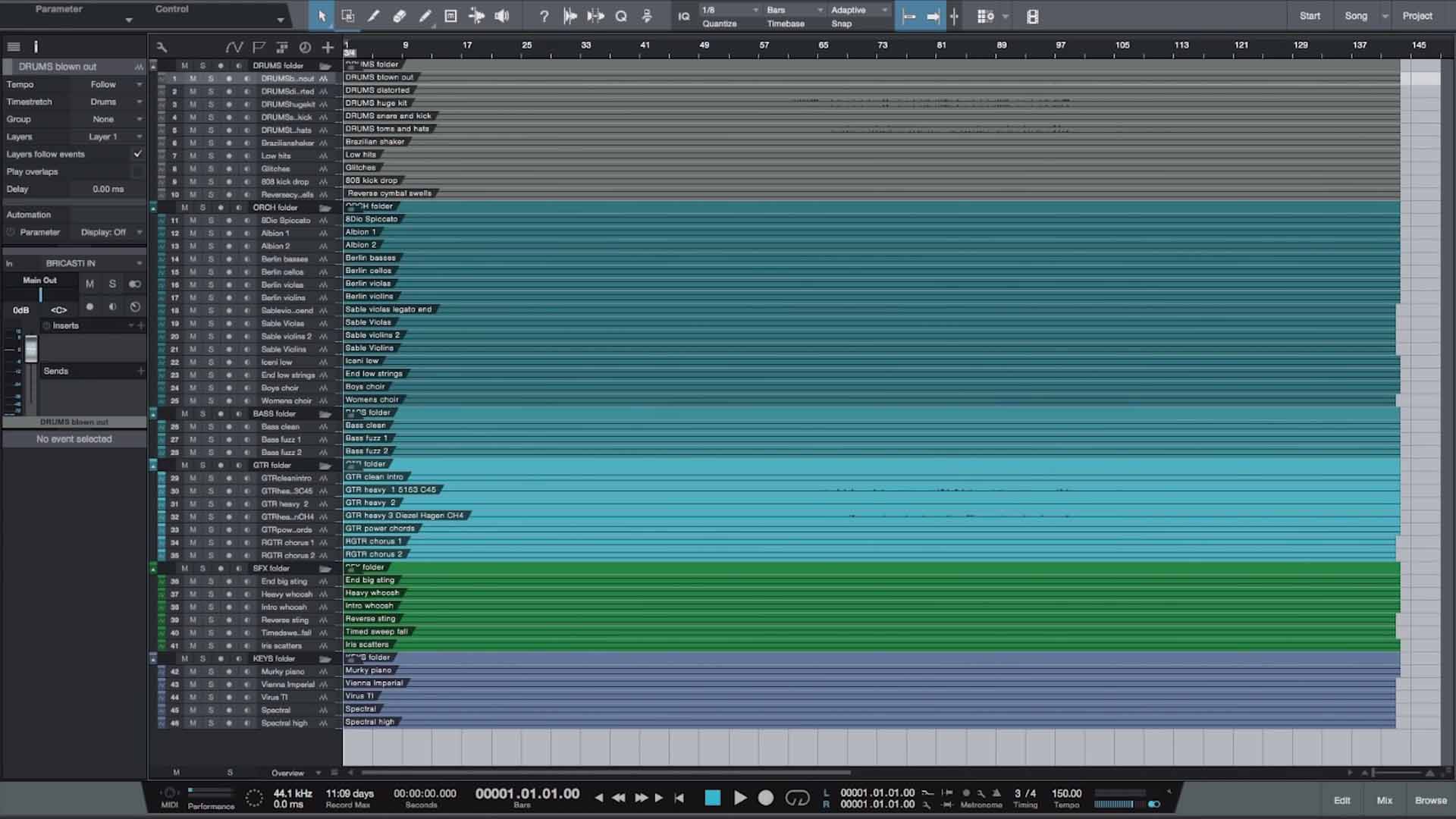Click the Main Out output selector
The width and height of the screenshot is (1456, 819).
(39, 281)
